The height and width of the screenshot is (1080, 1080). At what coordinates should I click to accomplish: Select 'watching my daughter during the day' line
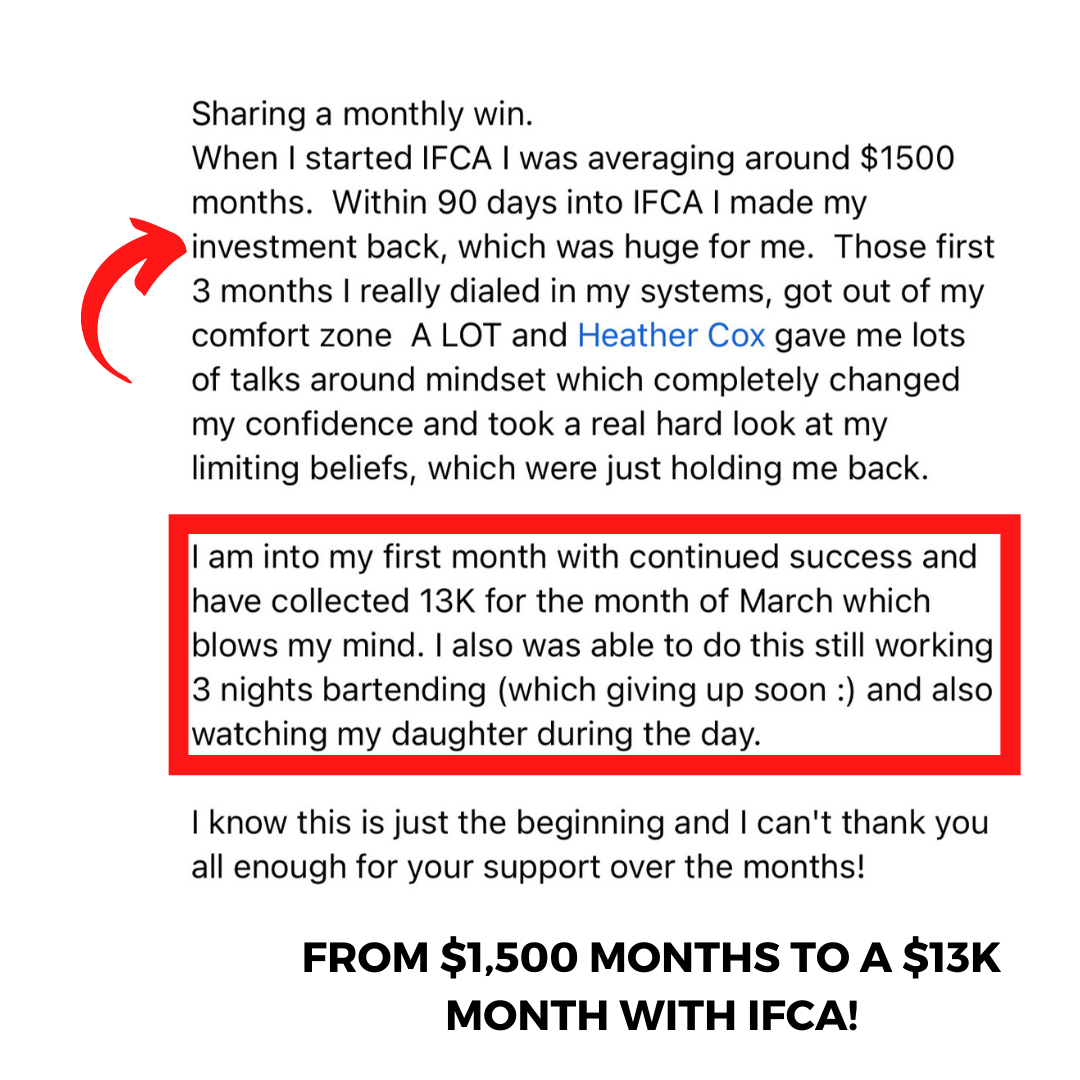click(x=476, y=734)
